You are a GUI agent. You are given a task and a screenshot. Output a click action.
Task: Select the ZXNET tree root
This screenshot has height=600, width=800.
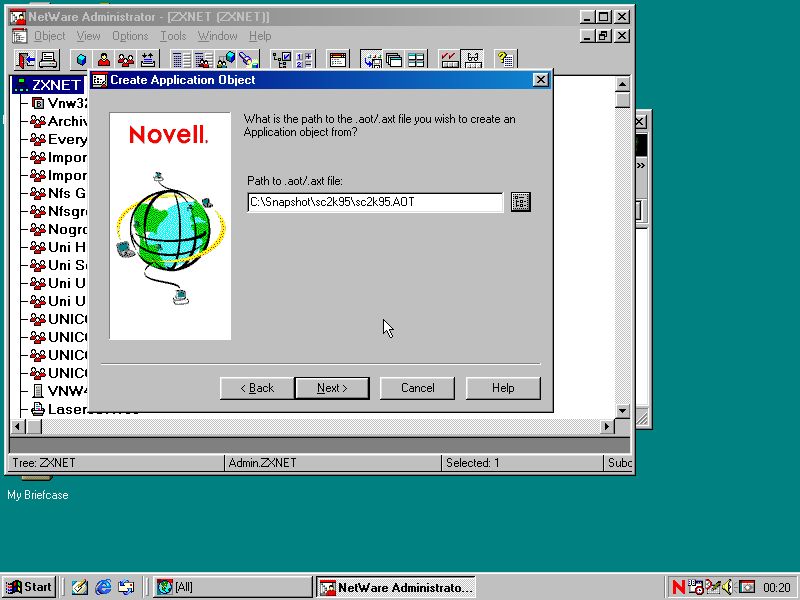click(x=49, y=85)
